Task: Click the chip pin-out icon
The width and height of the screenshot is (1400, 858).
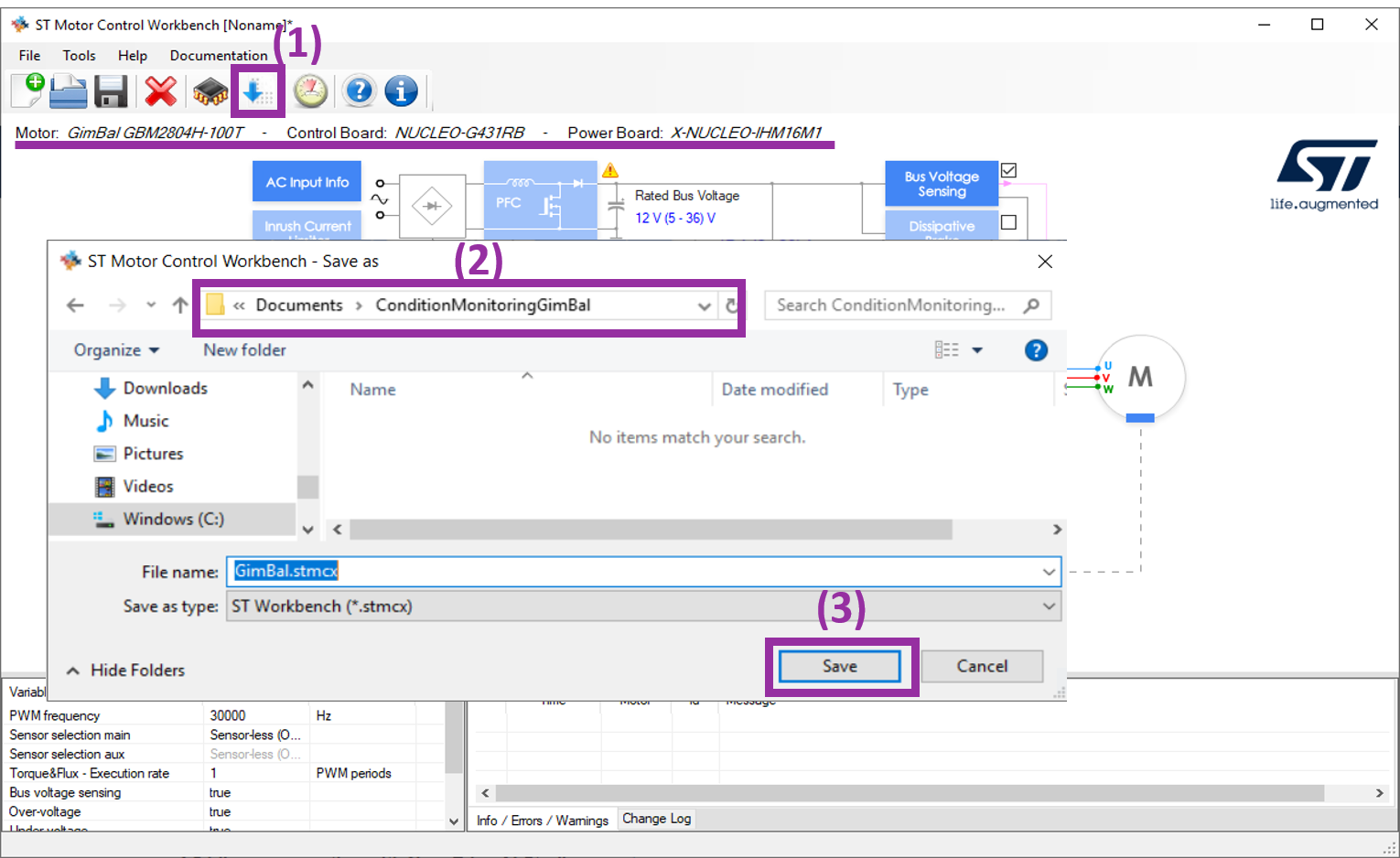Action: click(x=210, y=91)
